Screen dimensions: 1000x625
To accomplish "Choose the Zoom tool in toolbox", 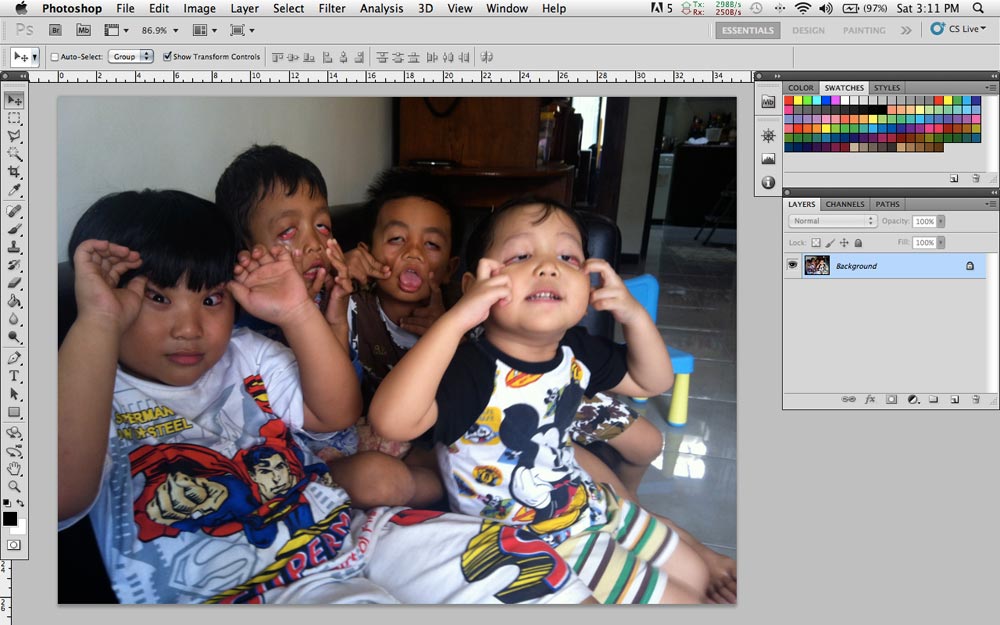I will point(14,486).
